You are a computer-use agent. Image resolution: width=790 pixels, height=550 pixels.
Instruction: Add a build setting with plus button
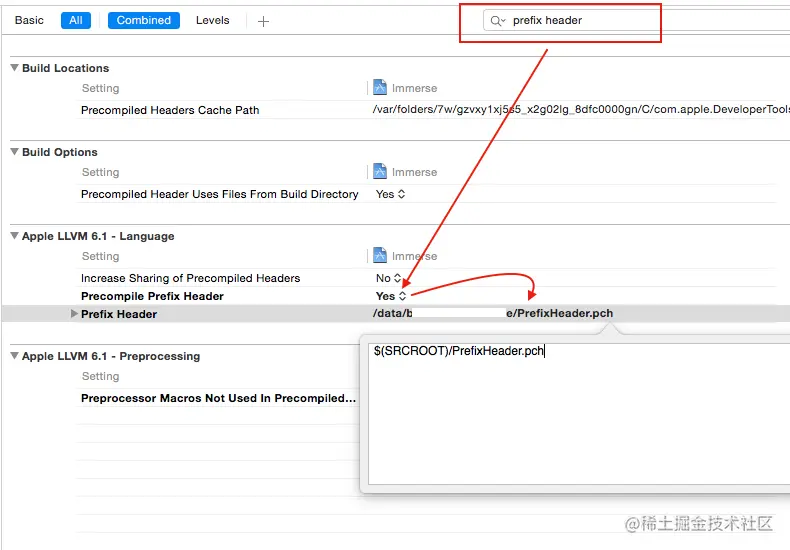pos(263,21)
